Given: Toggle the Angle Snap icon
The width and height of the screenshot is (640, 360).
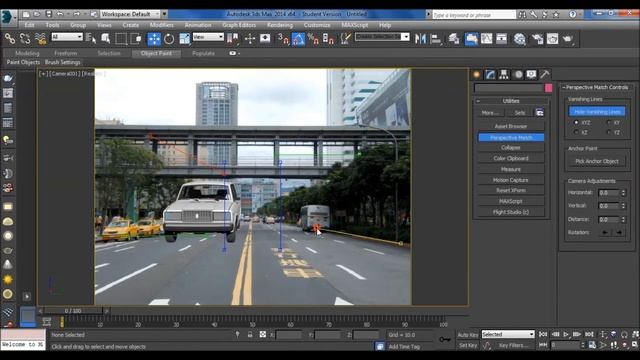Looking at the screenshot, I should coord(298,39).
